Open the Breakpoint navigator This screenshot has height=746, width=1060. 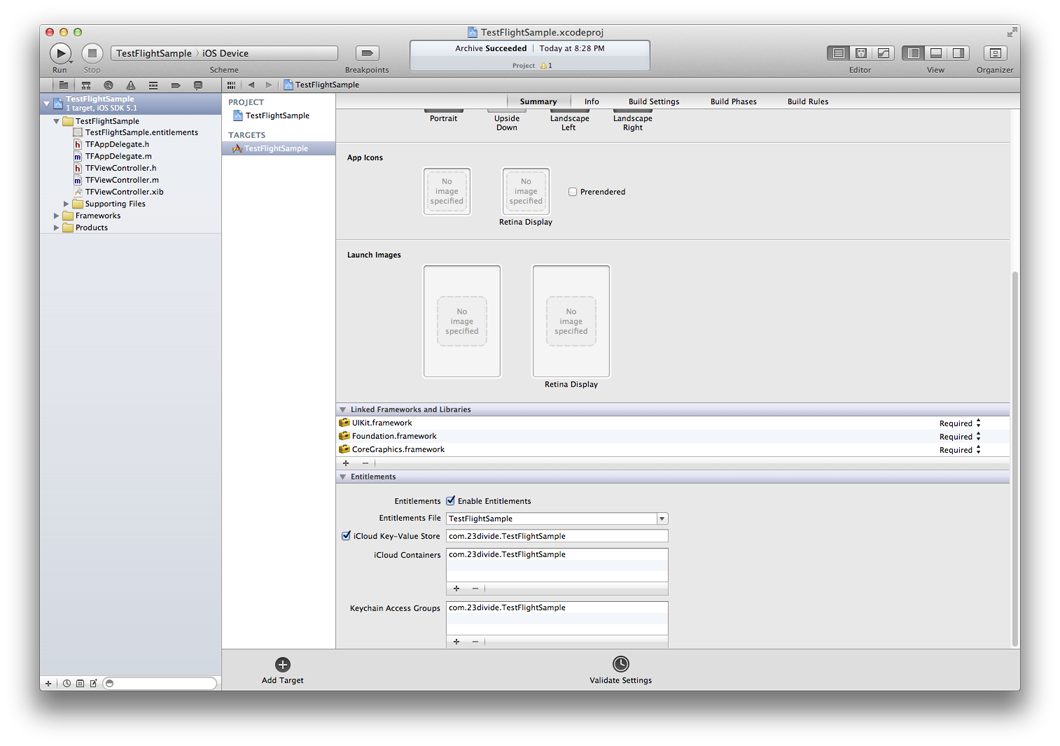[176, 85]
